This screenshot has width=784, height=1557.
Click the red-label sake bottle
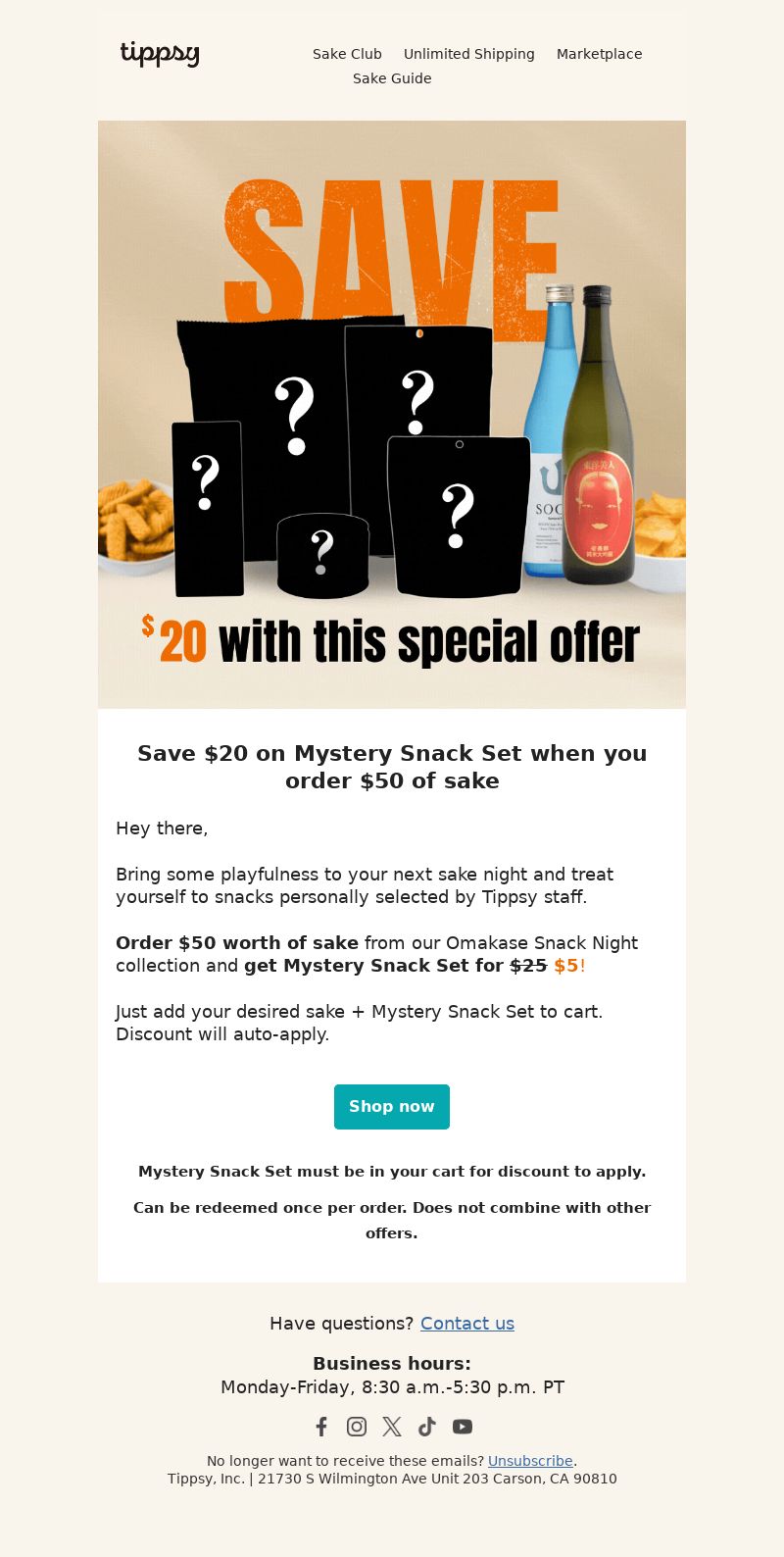click(598, 434)
